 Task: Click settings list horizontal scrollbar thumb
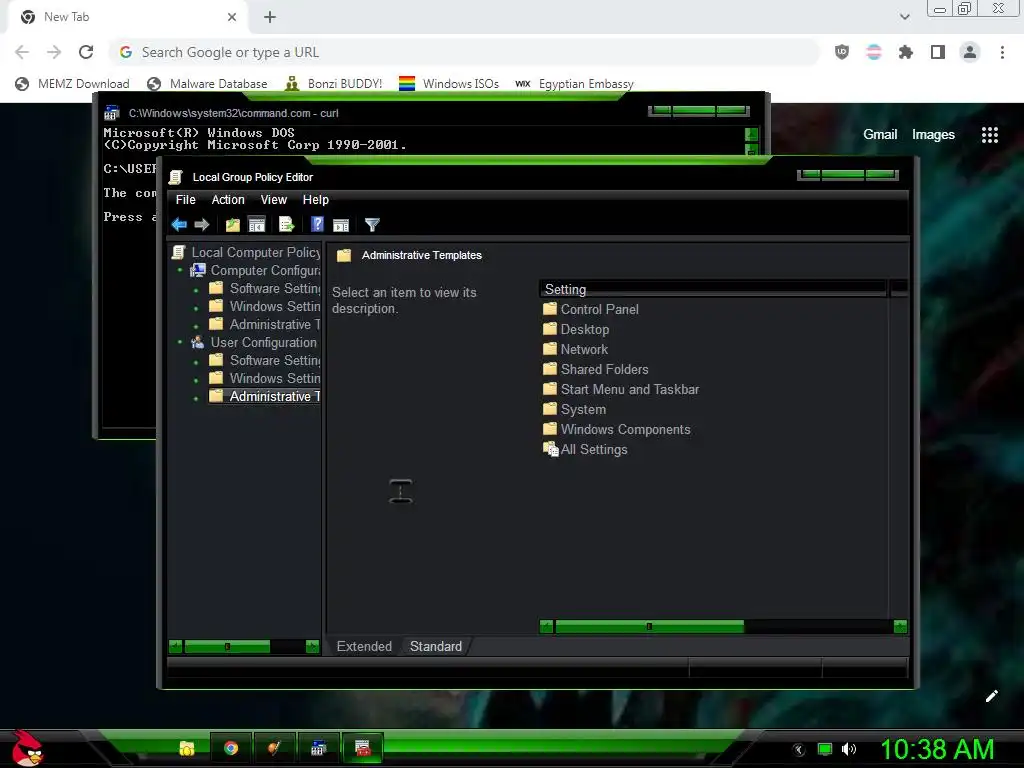pos(649,627)
